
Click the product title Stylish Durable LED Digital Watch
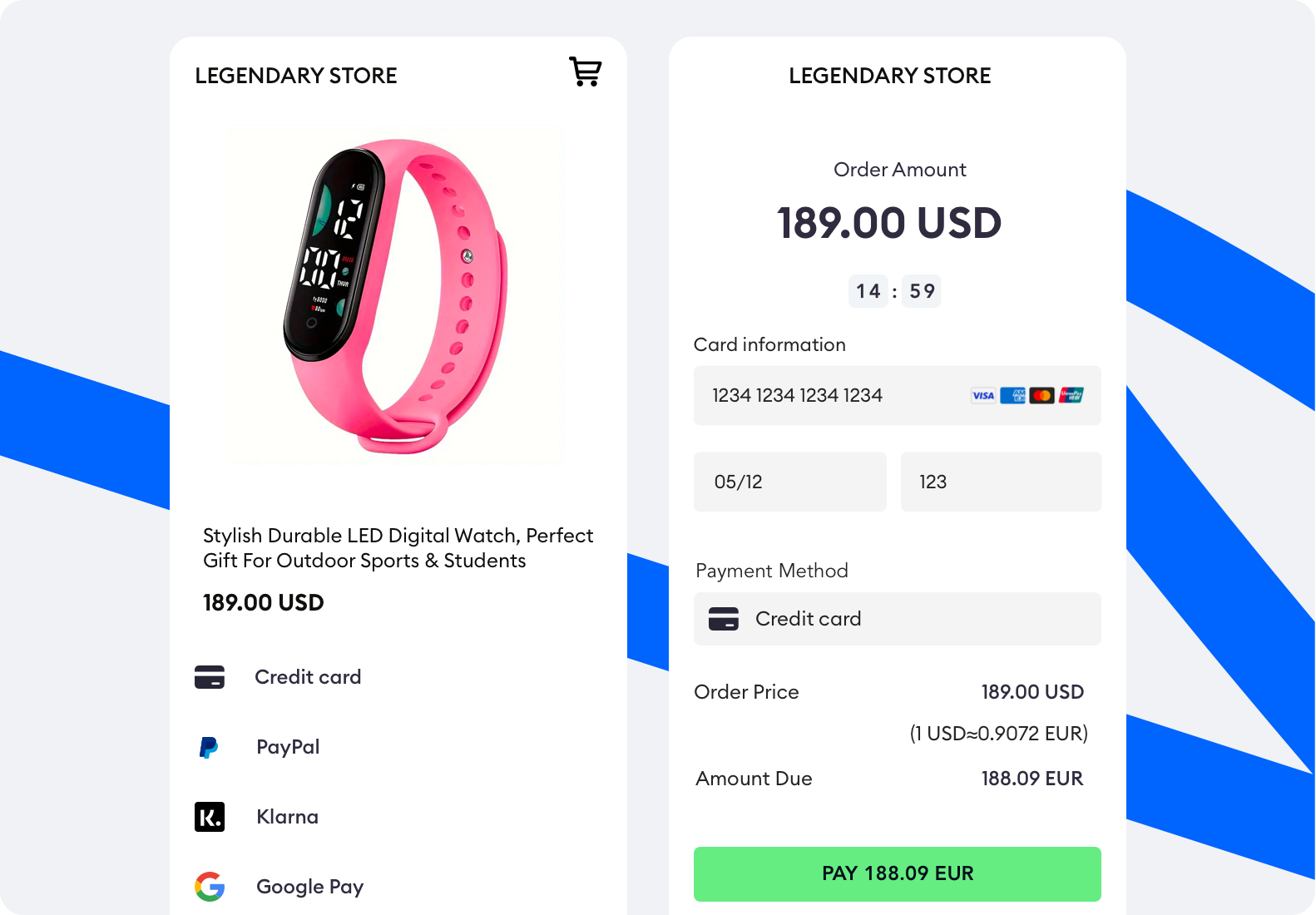(x=398, y=547)
